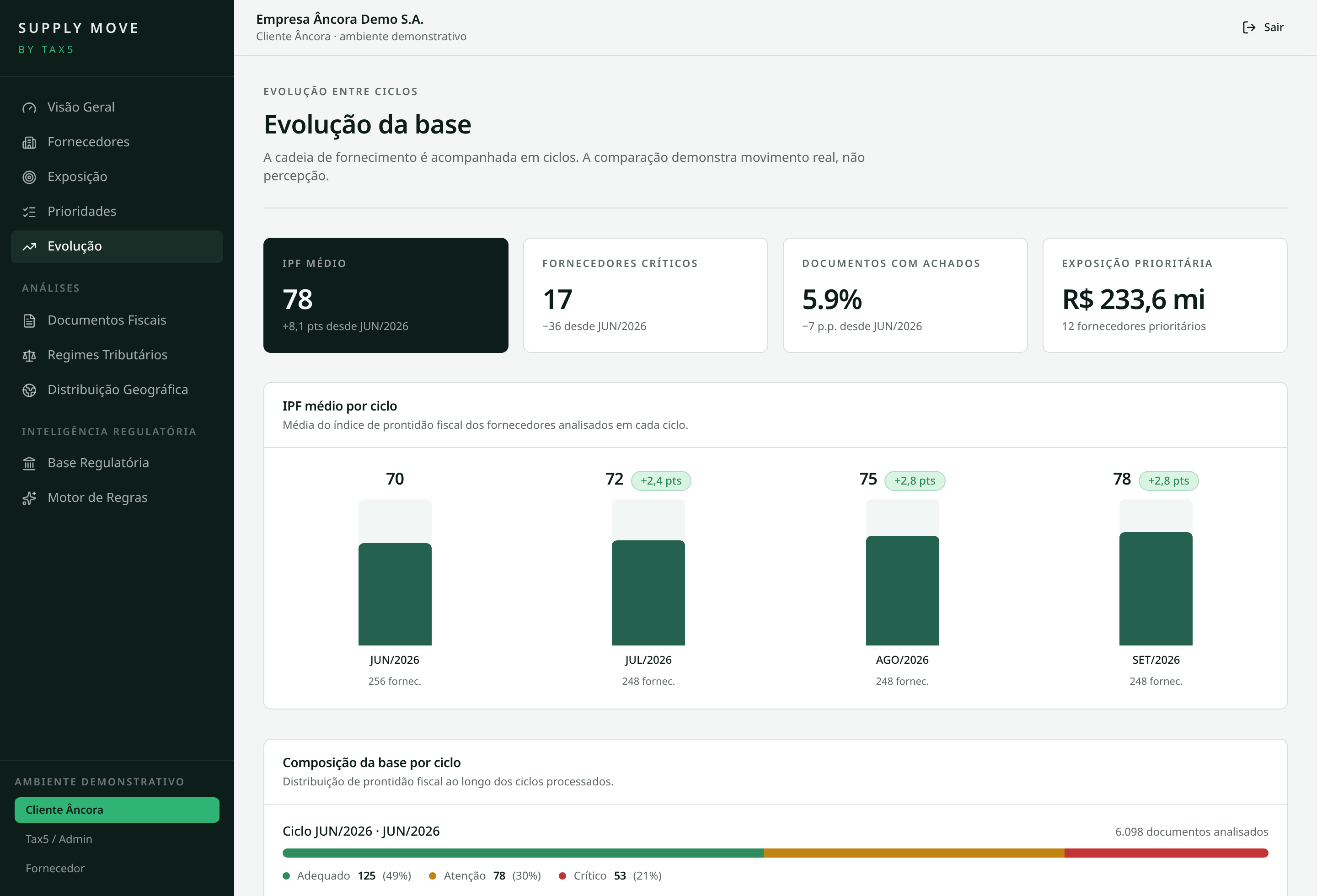Open Regimes Tributários analysis
Image resolution: width=1317 pixels, height=896 pixels.
coord(117,355)
